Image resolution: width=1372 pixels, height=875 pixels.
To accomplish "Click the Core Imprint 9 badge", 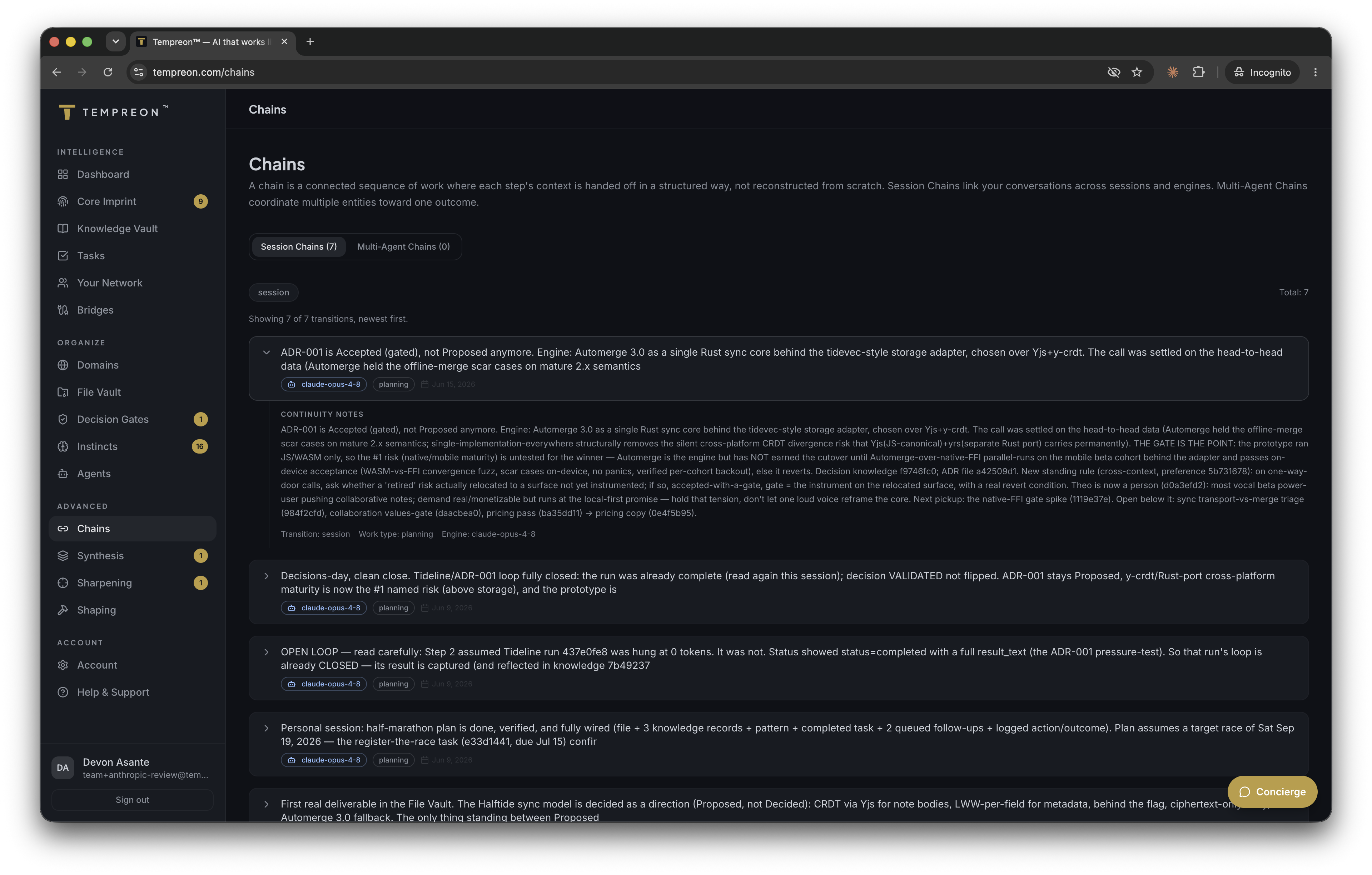I will click(200, 202).
